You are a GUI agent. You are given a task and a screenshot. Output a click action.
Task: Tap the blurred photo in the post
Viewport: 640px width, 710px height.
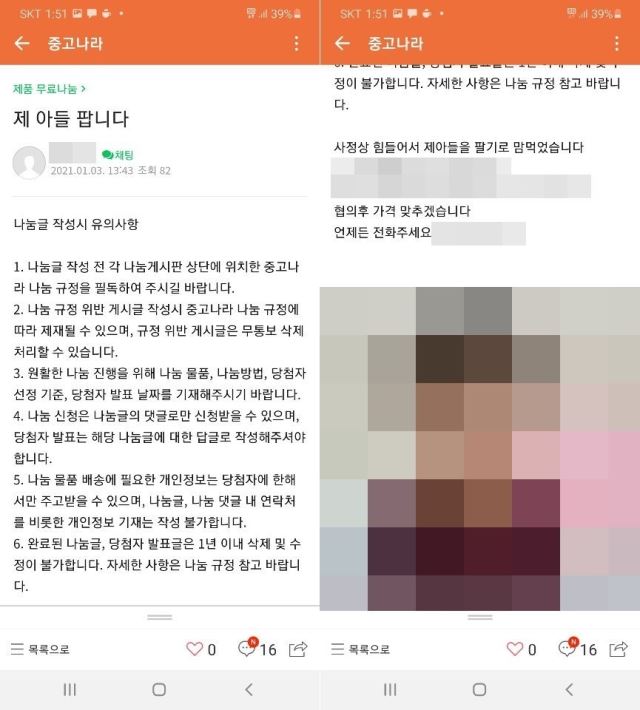pos(480,449)
